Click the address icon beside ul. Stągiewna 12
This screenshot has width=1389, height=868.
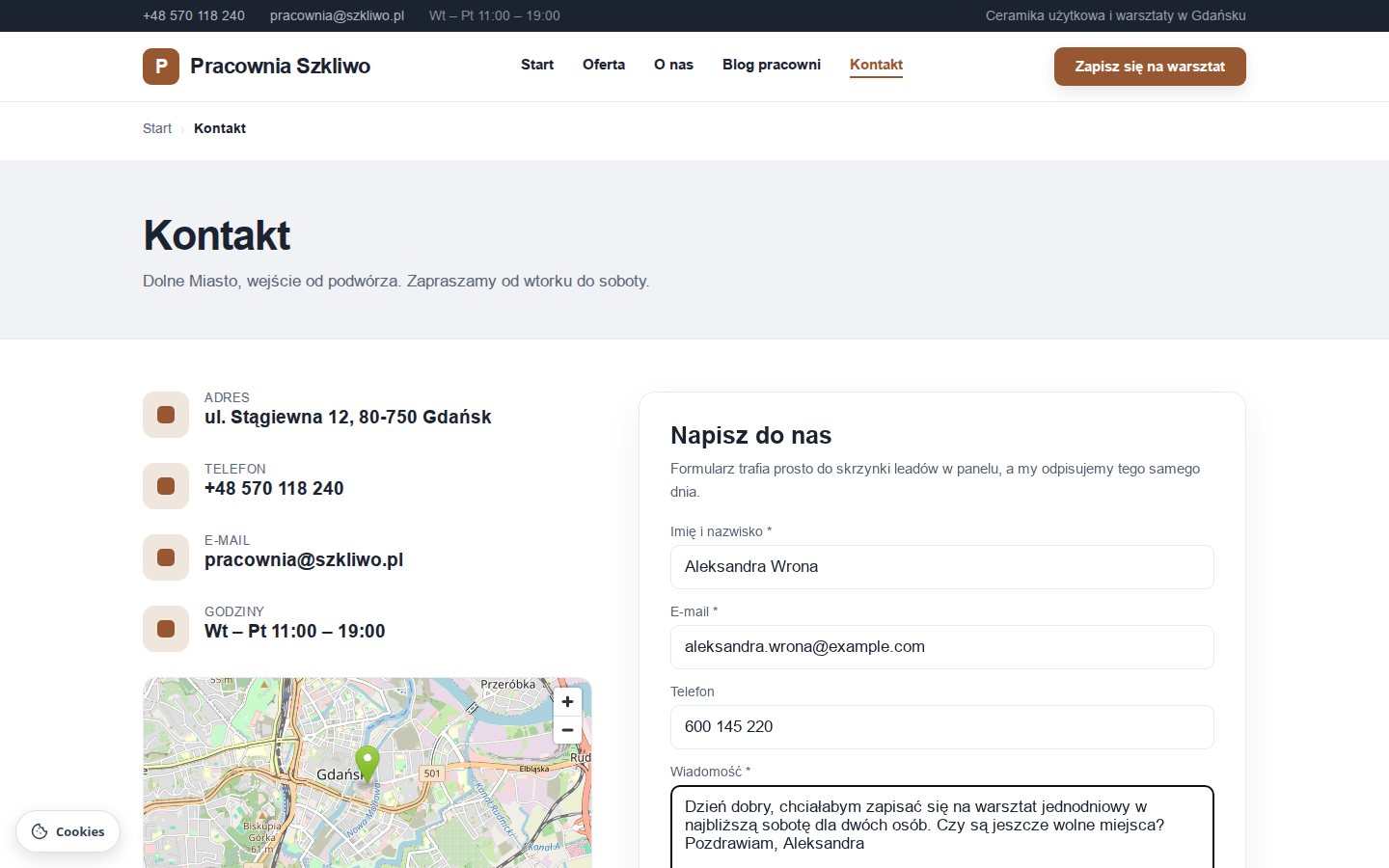coord(166,415)
